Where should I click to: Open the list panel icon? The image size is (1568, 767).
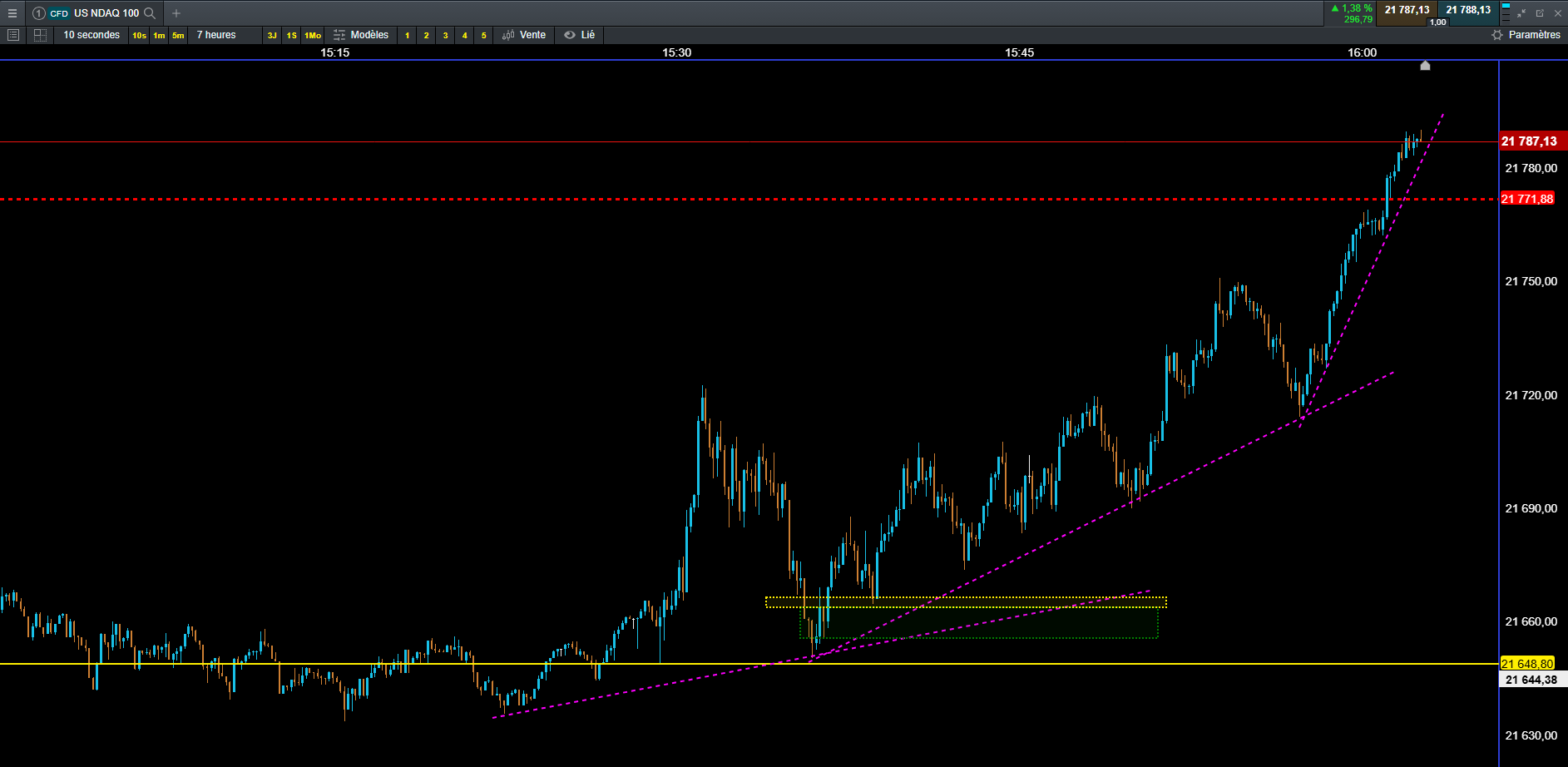pos(12,35)
